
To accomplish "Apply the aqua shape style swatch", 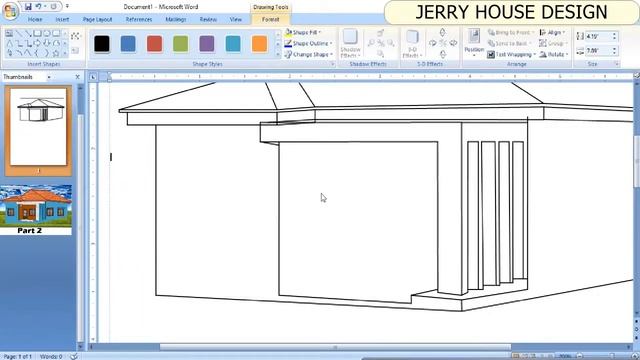I will click(233, 44).
